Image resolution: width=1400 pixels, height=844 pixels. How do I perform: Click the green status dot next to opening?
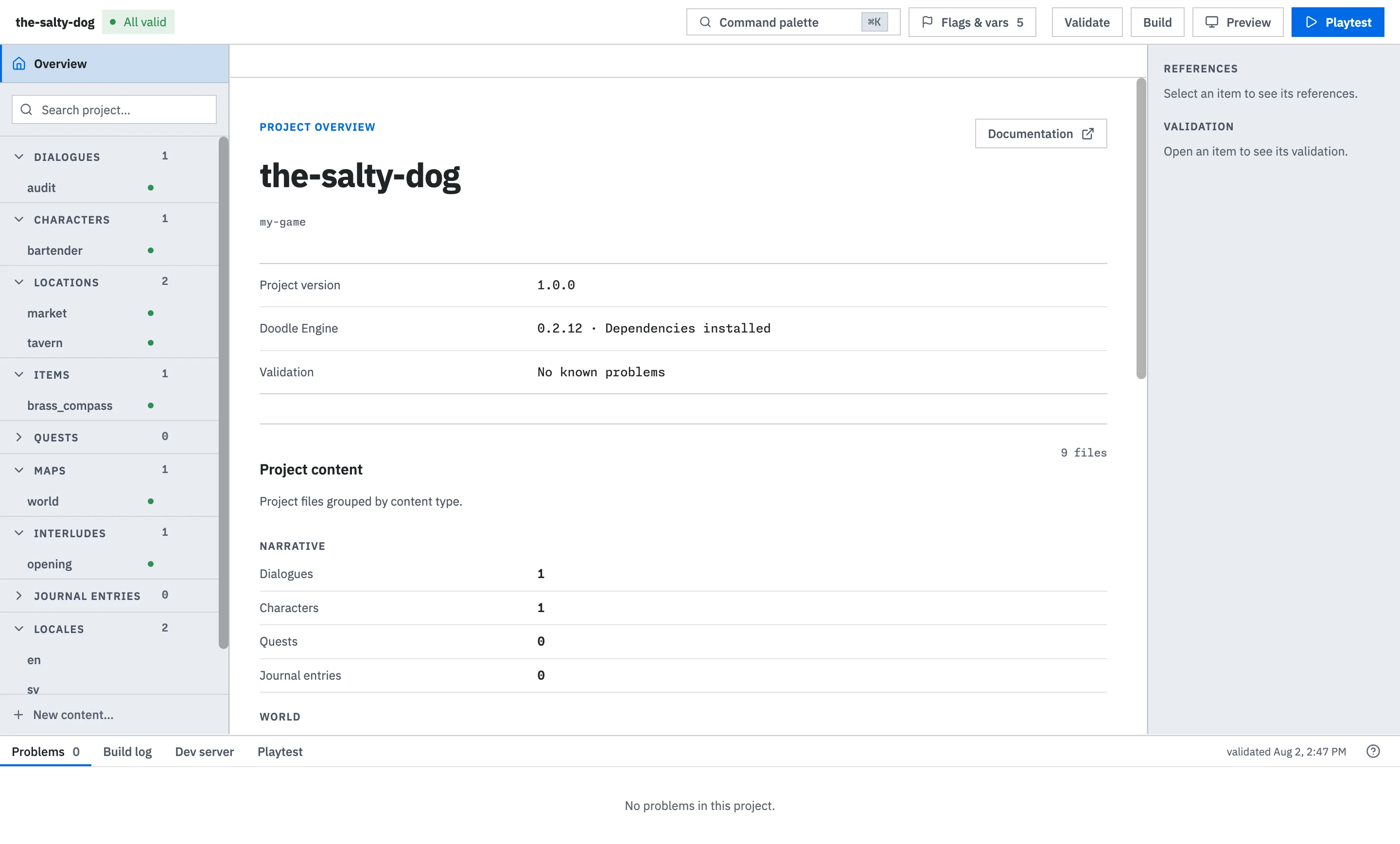pyautogui.click(x=151, y=564)
